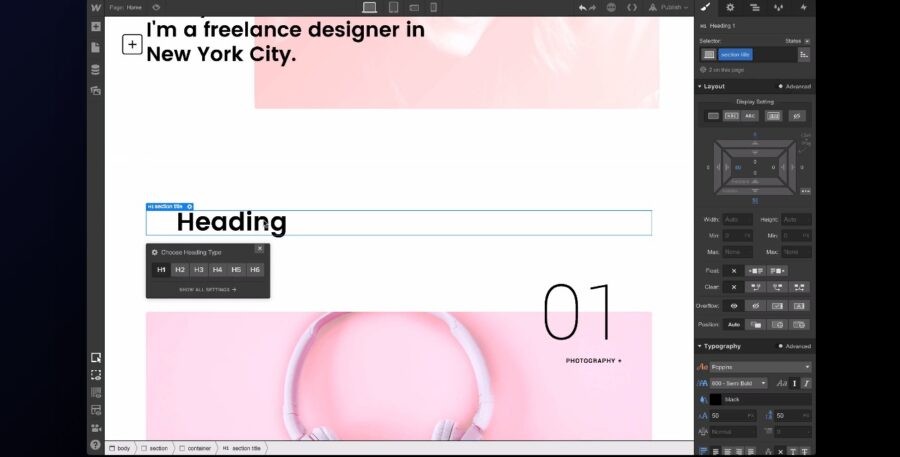The height and width of the screenshot is (457, 900).
Task: Set position to Auto
Action: tap(734, 324)
